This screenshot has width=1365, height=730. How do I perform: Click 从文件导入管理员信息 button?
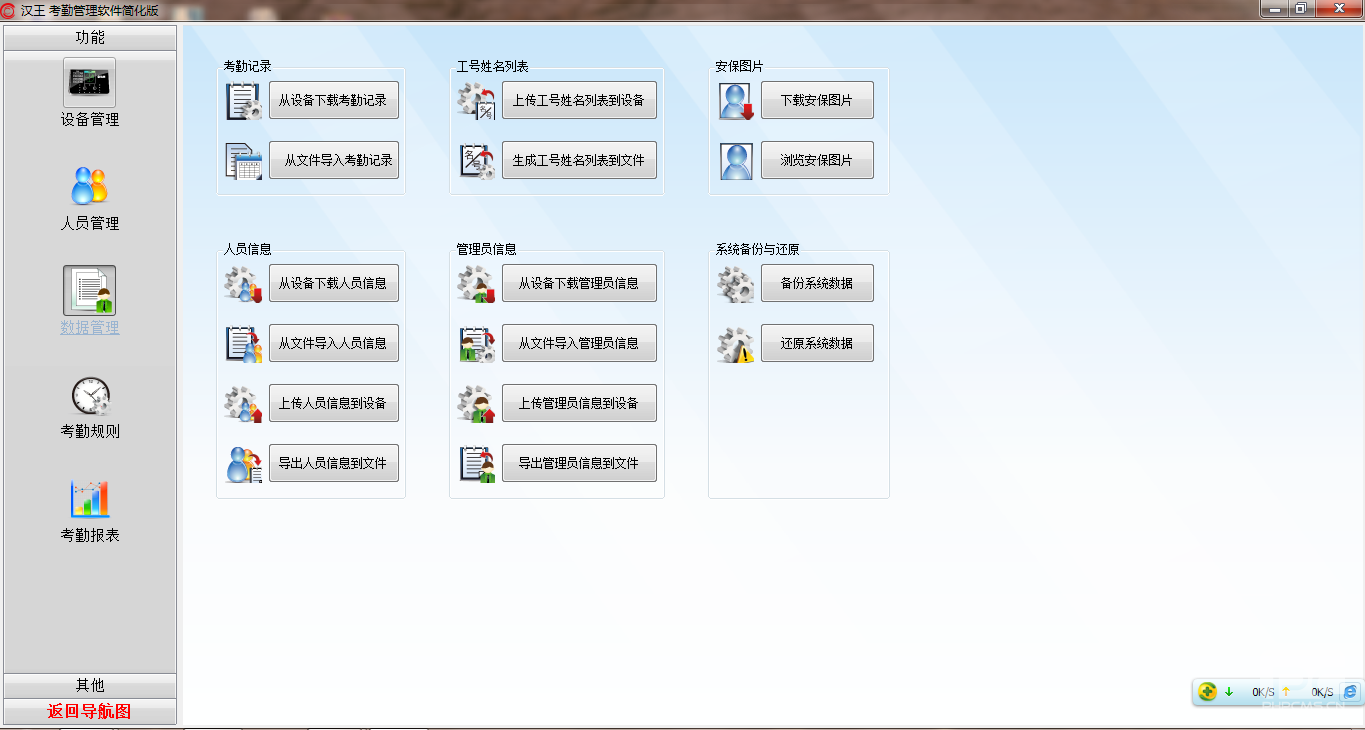click(x=579, y=343)
